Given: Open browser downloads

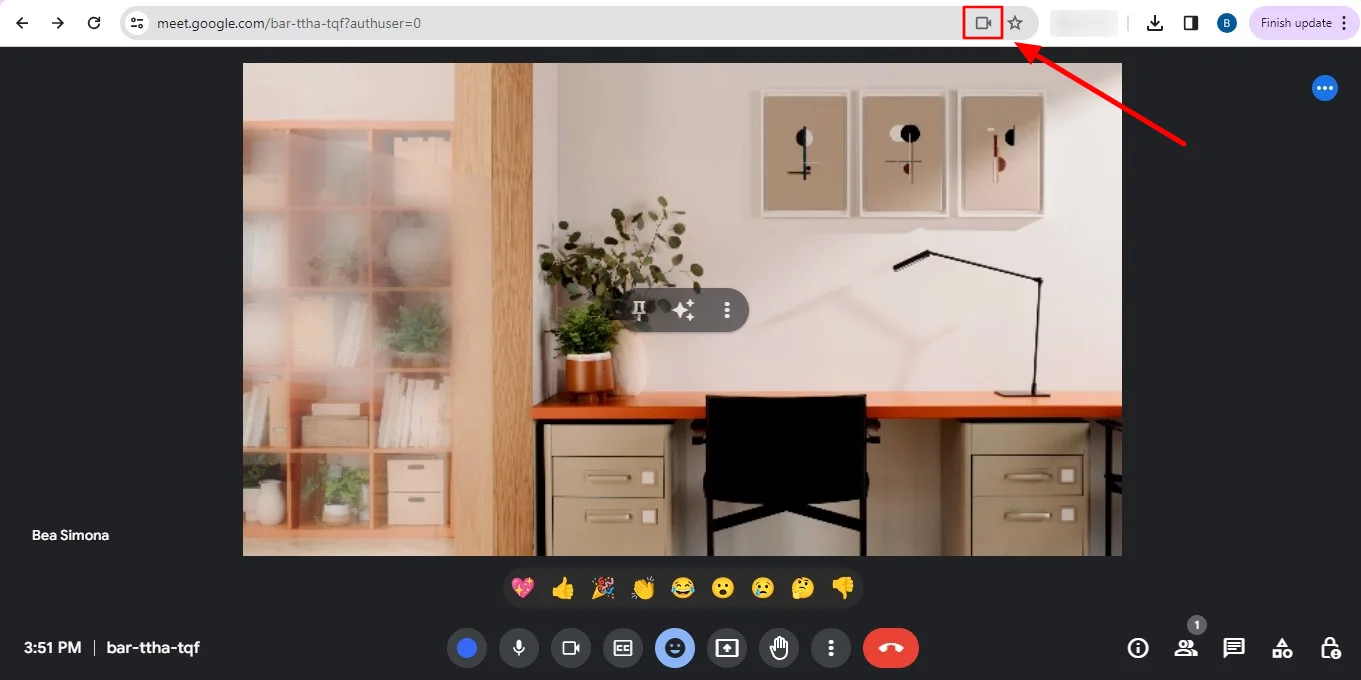Looking at the screenshot, I should pyautogui.click(x=1155, y=22).
